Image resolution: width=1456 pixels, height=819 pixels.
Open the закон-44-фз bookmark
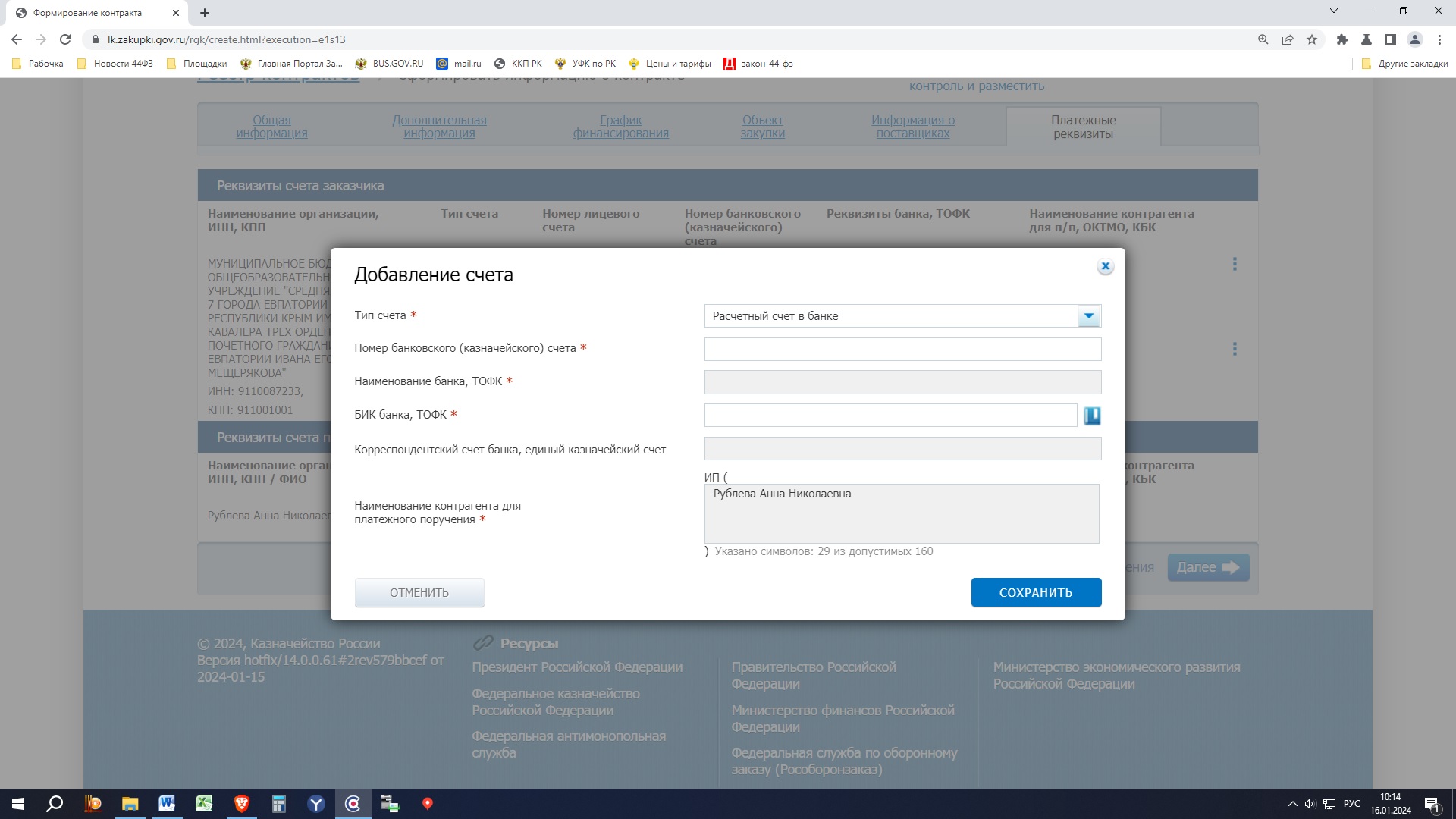[758, 64]
